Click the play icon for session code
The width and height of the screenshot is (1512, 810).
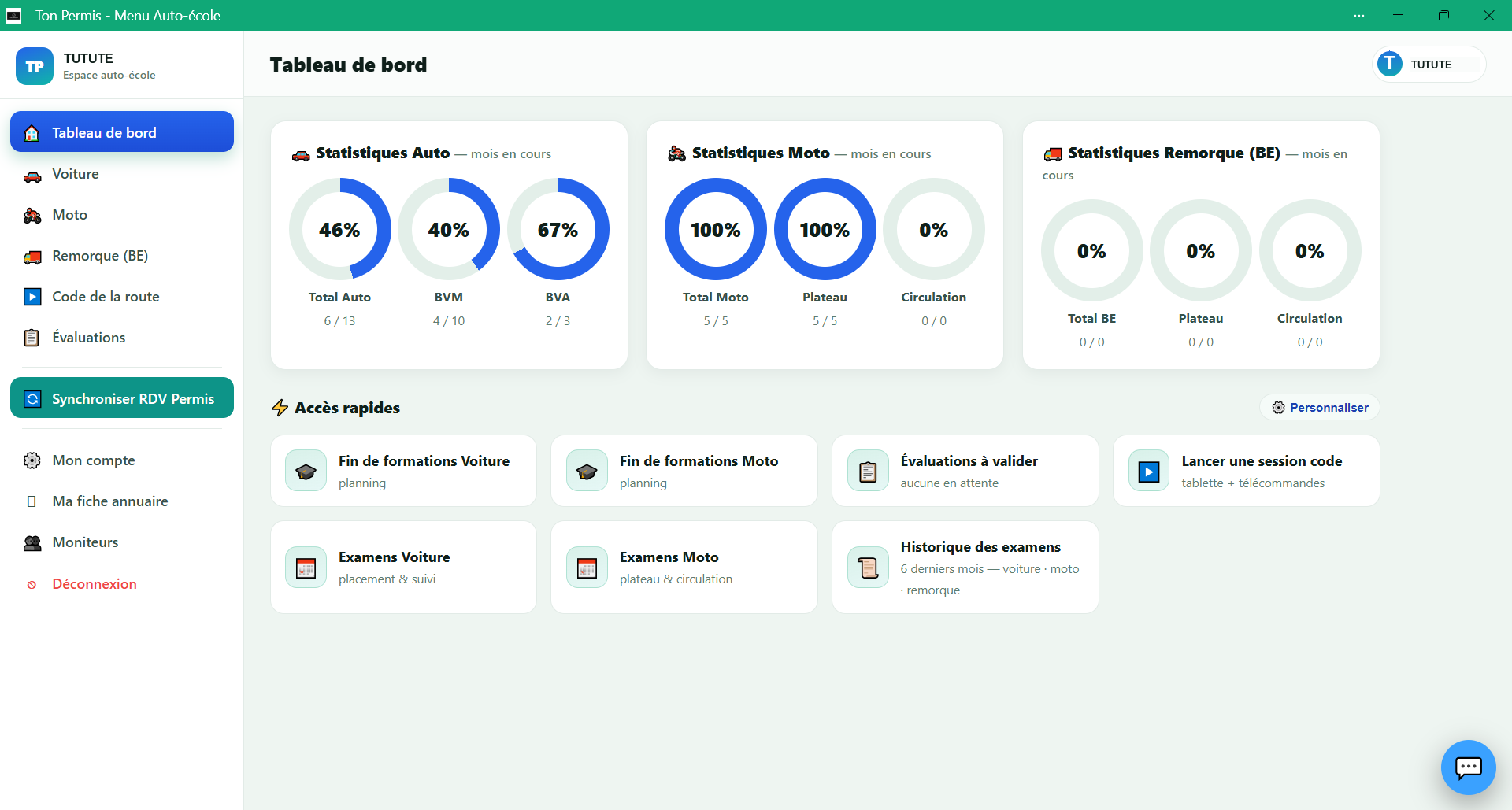[1149, 471]
